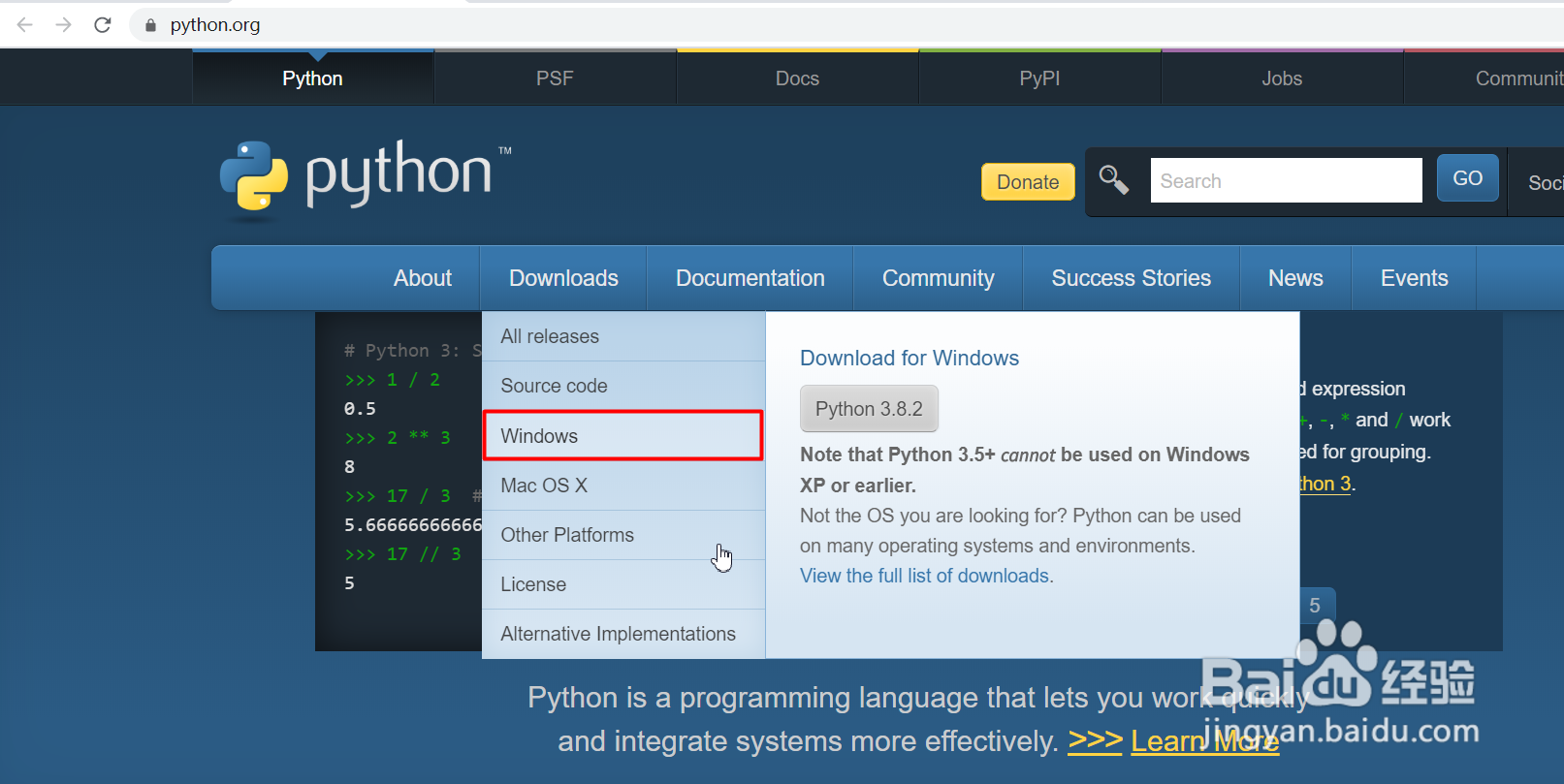
Task: Open the News navigation menu
Action: point(1295,278)
